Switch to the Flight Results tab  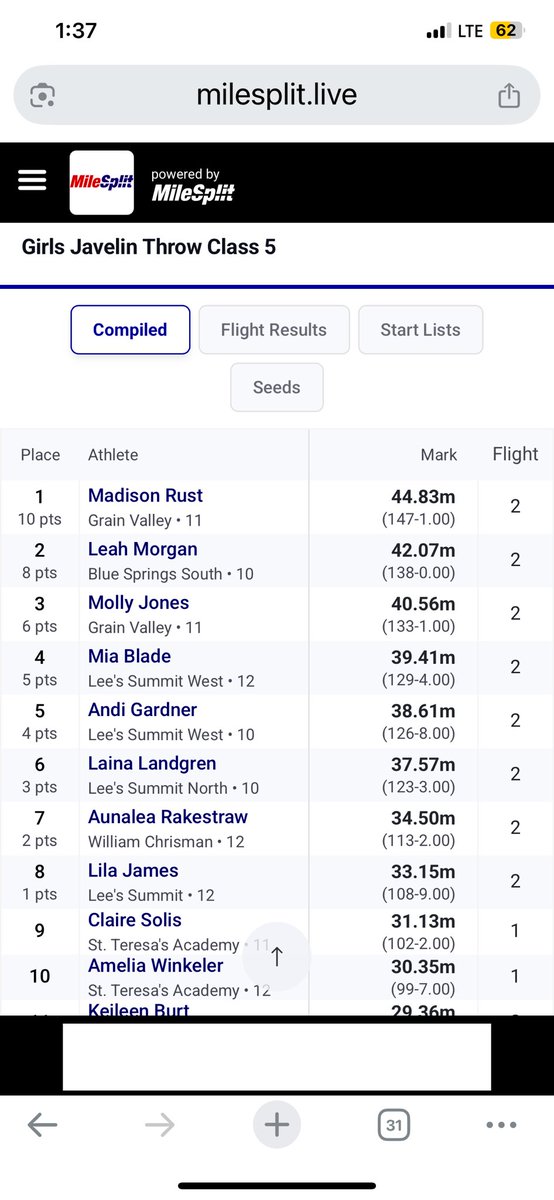click(274, 330)
